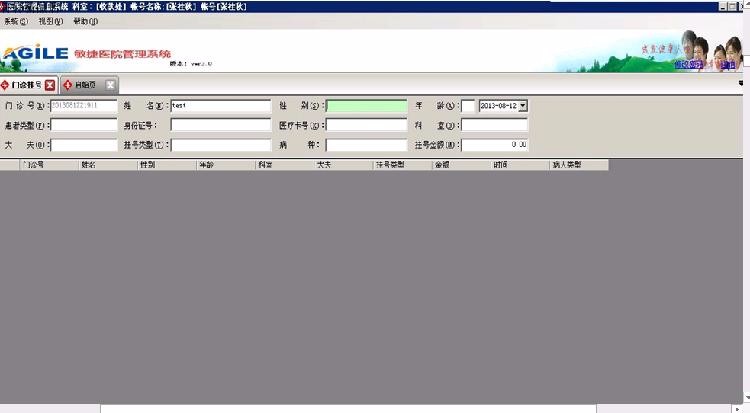This screenshot has width=750, height=413.
Task: Click the 挂号金额 field showing 0.00
Action: tap(495, 145)
